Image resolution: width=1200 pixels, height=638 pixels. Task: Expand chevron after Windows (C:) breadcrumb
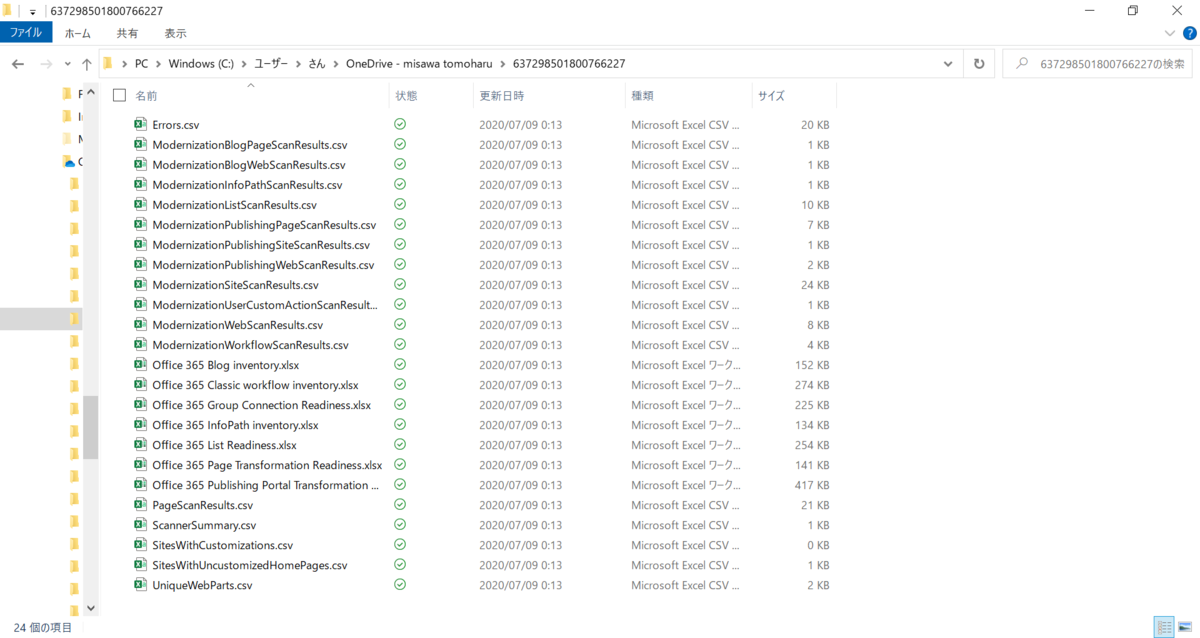(x=244, y=64)
